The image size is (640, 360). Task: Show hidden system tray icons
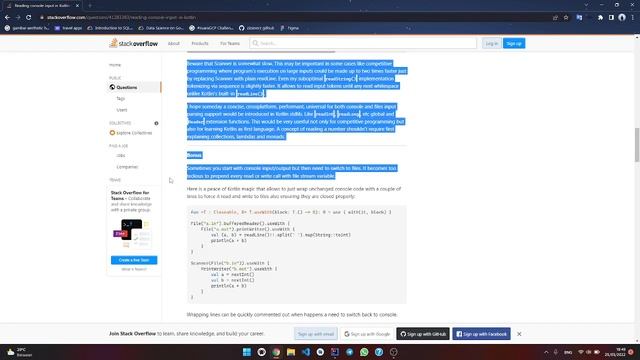(546, 352)
